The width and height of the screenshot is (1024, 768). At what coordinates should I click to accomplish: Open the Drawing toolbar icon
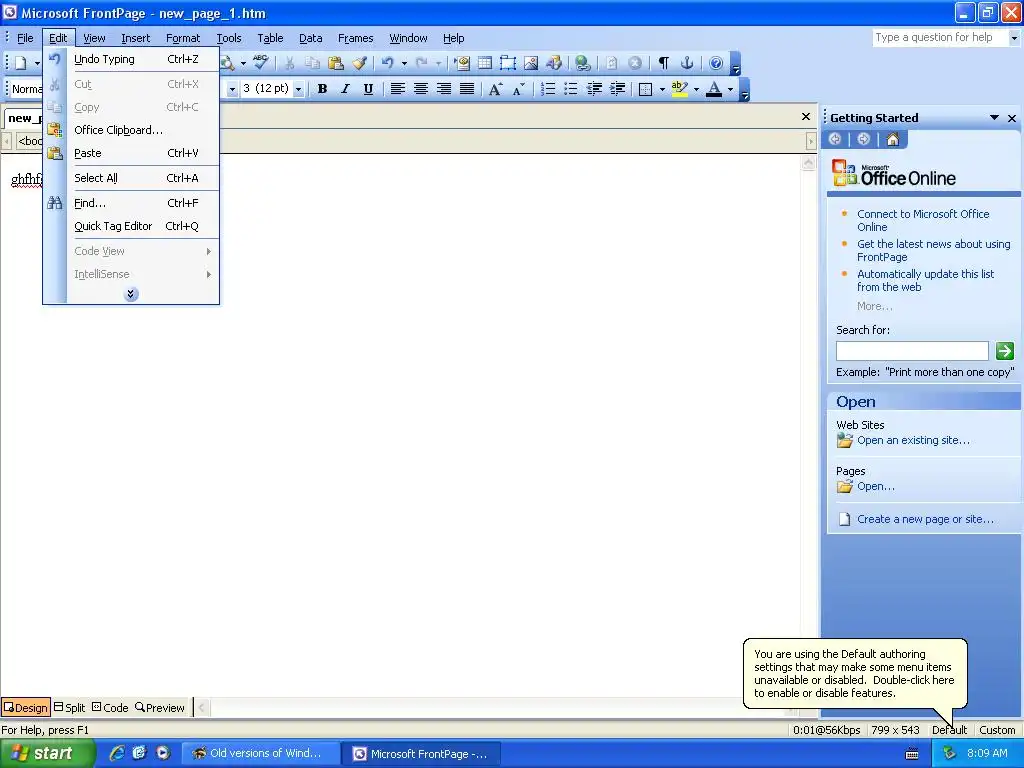554,63
